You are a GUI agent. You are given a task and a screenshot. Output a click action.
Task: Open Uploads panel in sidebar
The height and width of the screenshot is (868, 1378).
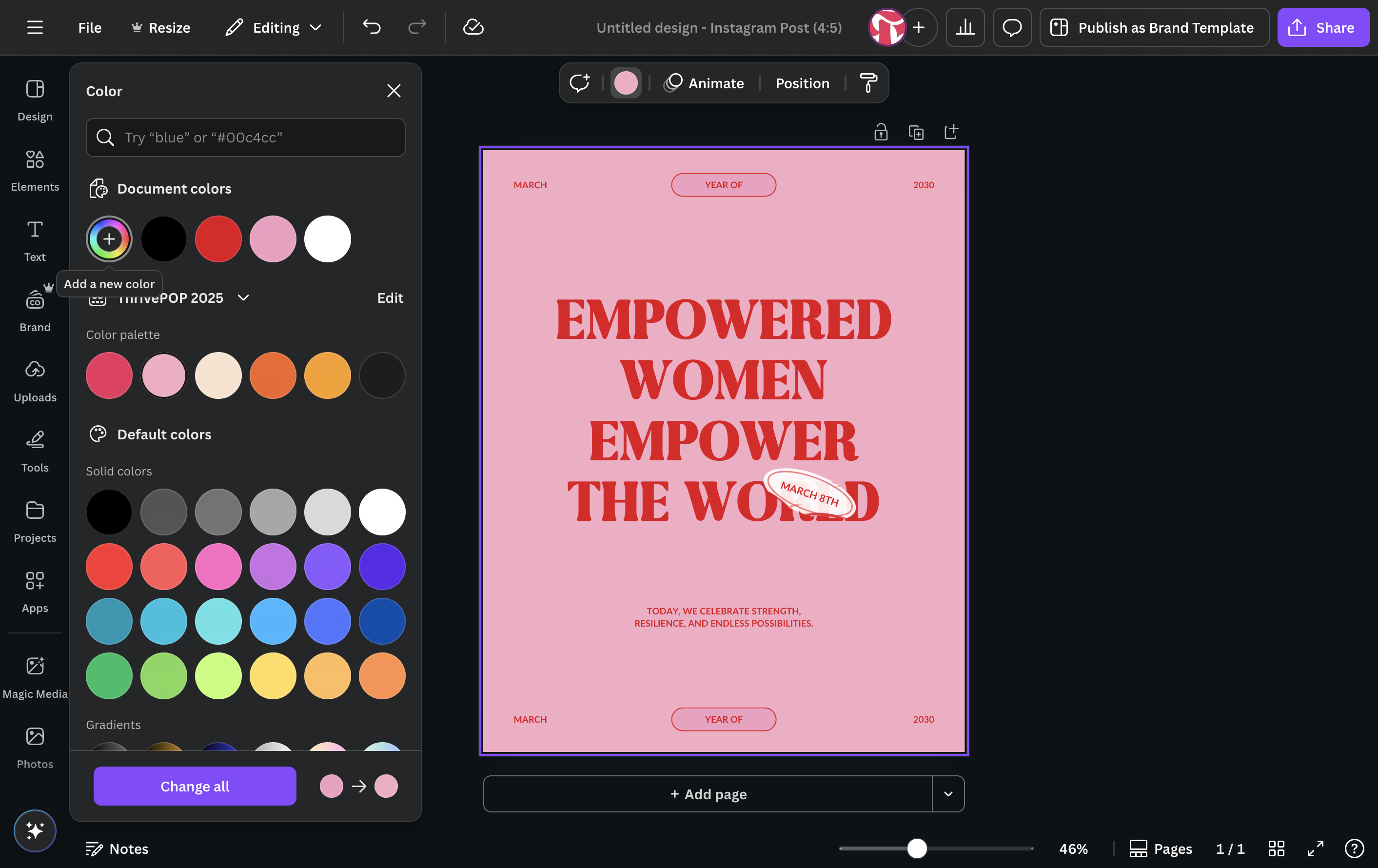(x=35, y=381)
